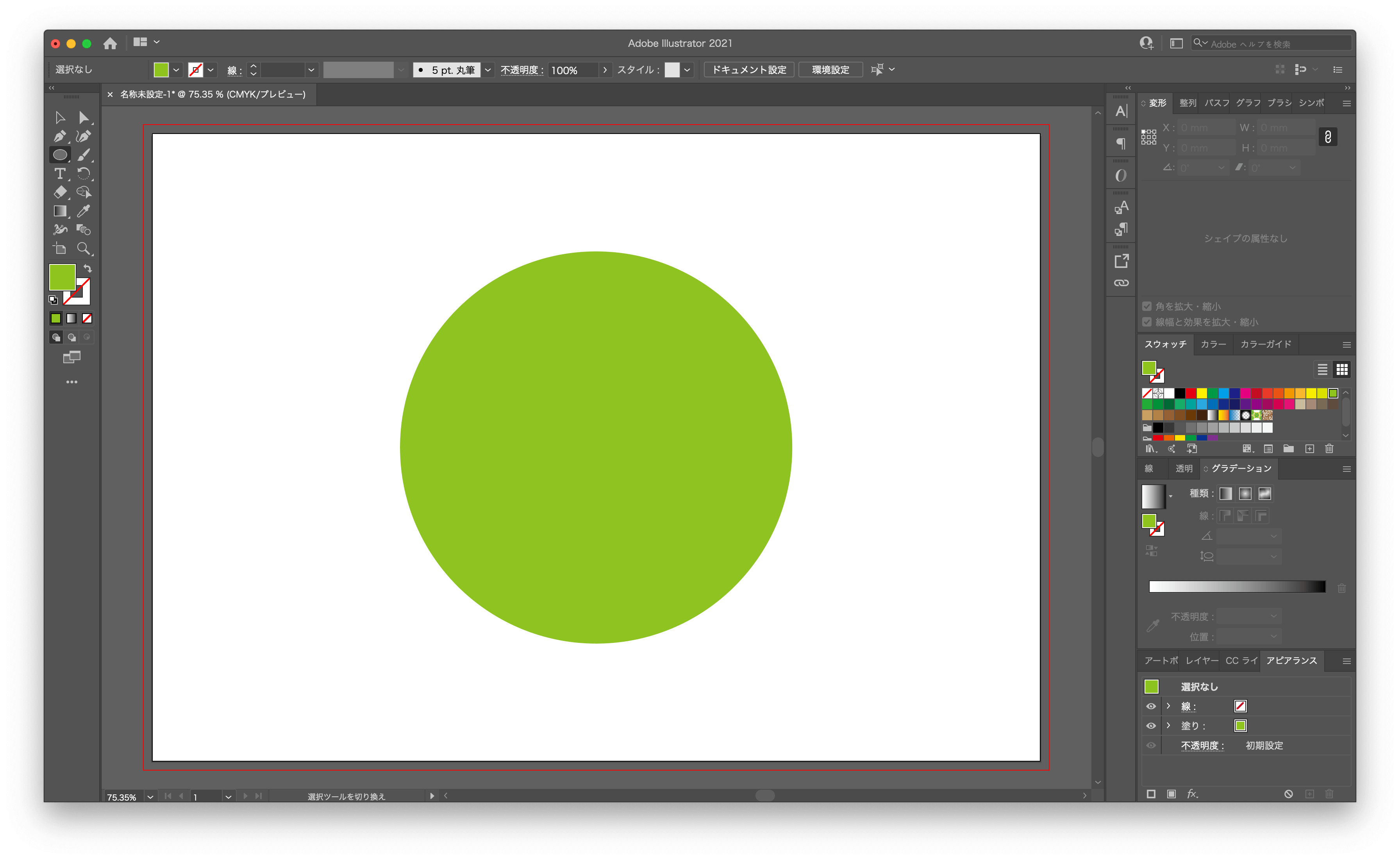Screen dimensions: 1400x860
Task: Select the 名称未設定-1 document tab
Action: click(213, 95)
